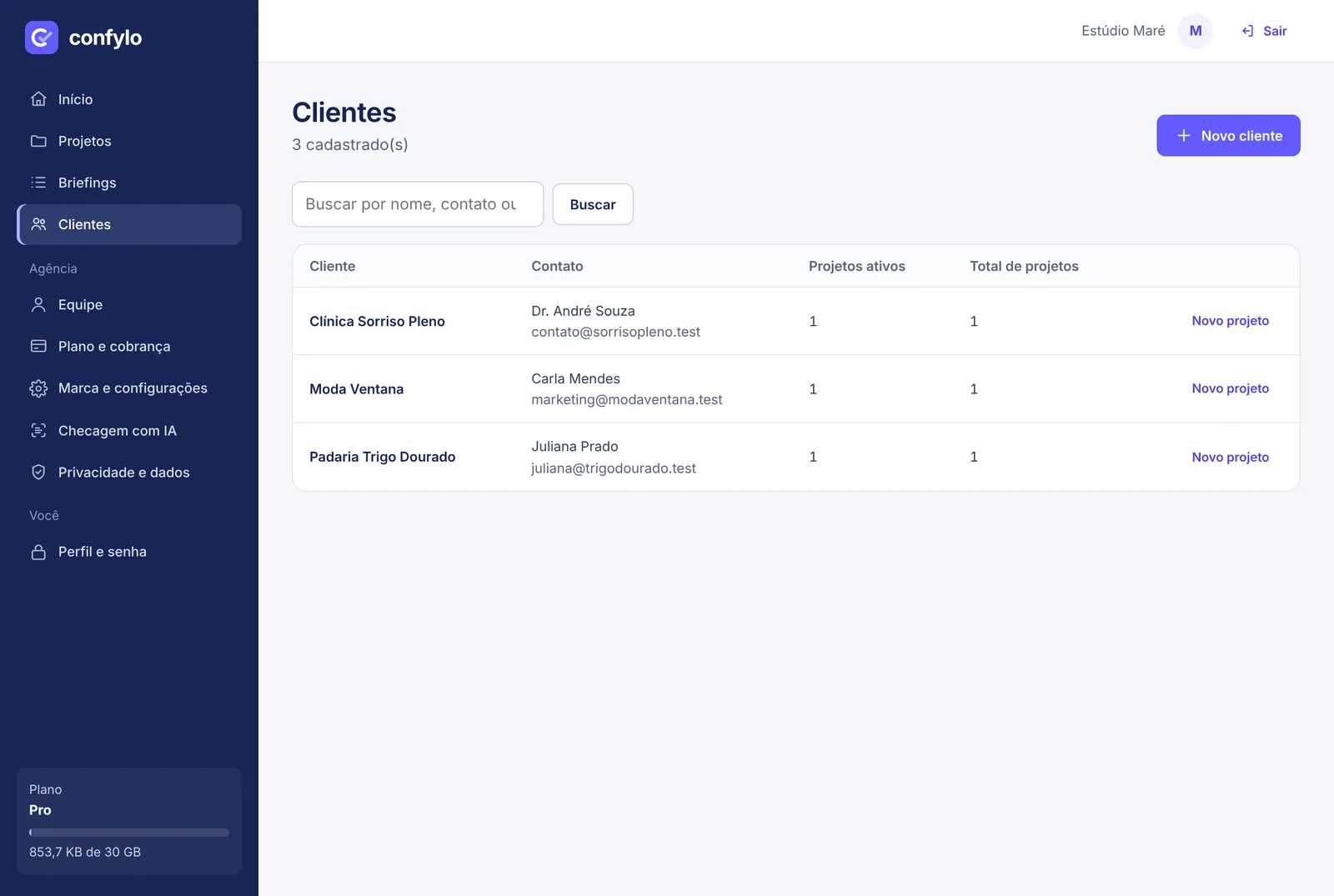Select the Clientes menu item
This screenshot has width=1334, height=896.
tap(129, 224)
